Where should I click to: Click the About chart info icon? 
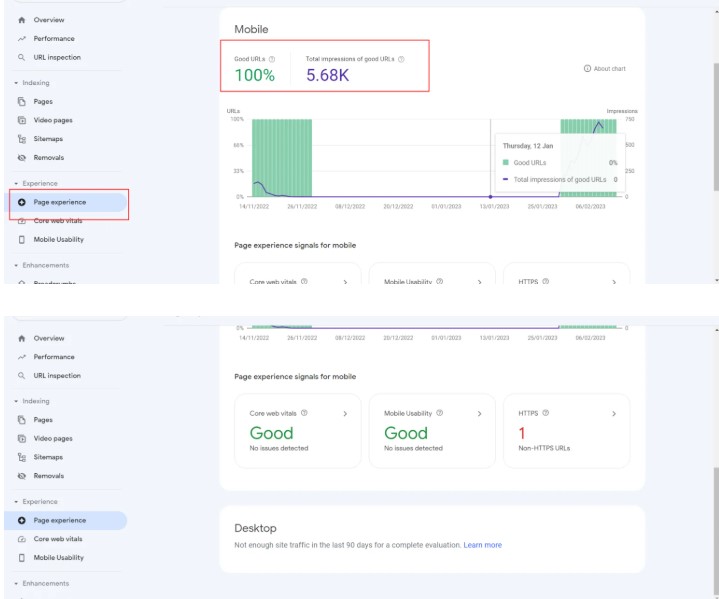[587, 69]
